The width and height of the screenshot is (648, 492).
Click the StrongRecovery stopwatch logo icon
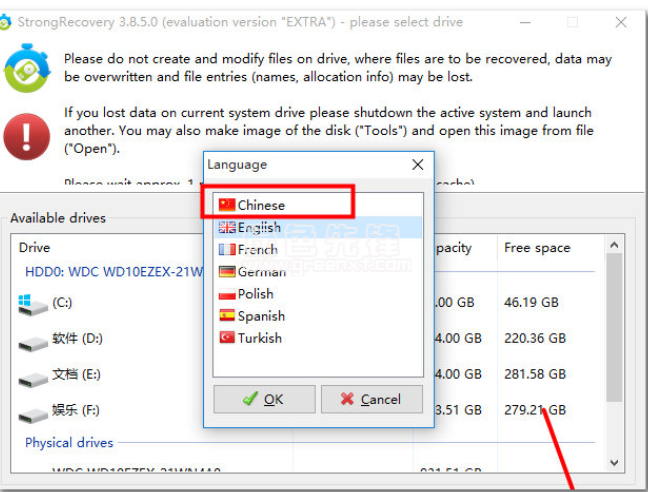(x=27, y=68)
